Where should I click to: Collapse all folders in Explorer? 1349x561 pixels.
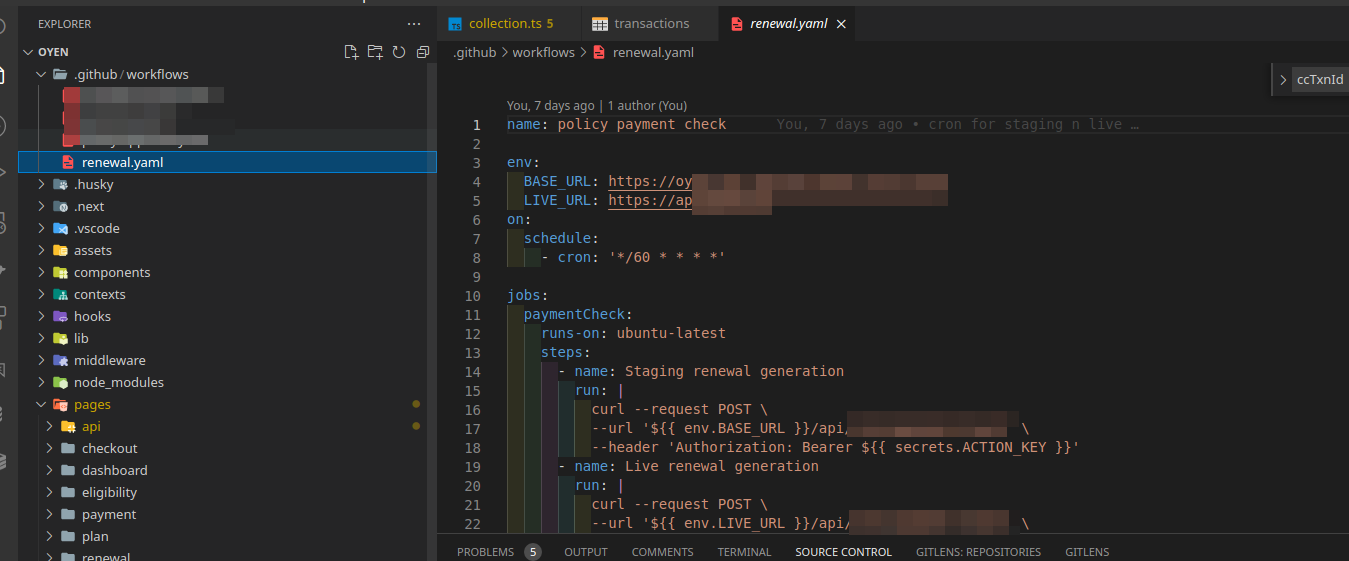[423, 52]
